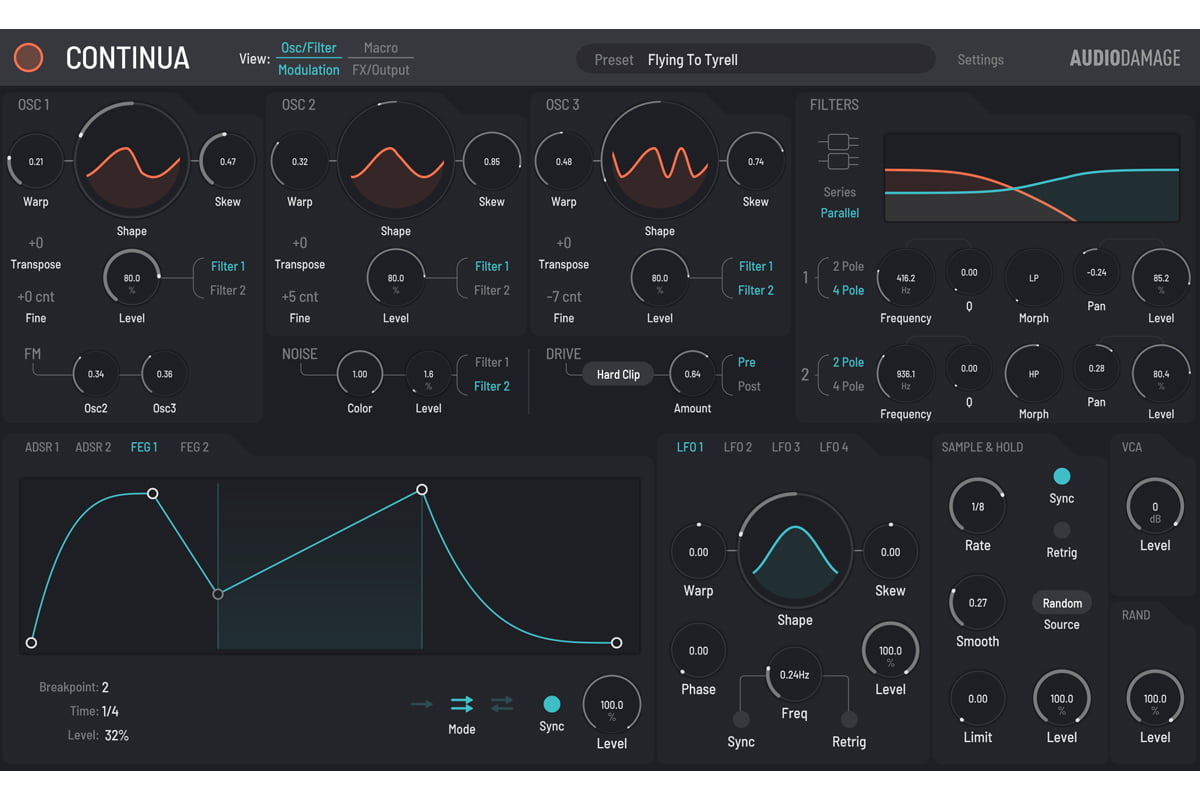Click the breakpoint Level value 32%
The height and width of the screenshot is (800, 1200).
(x=116, y=735)
